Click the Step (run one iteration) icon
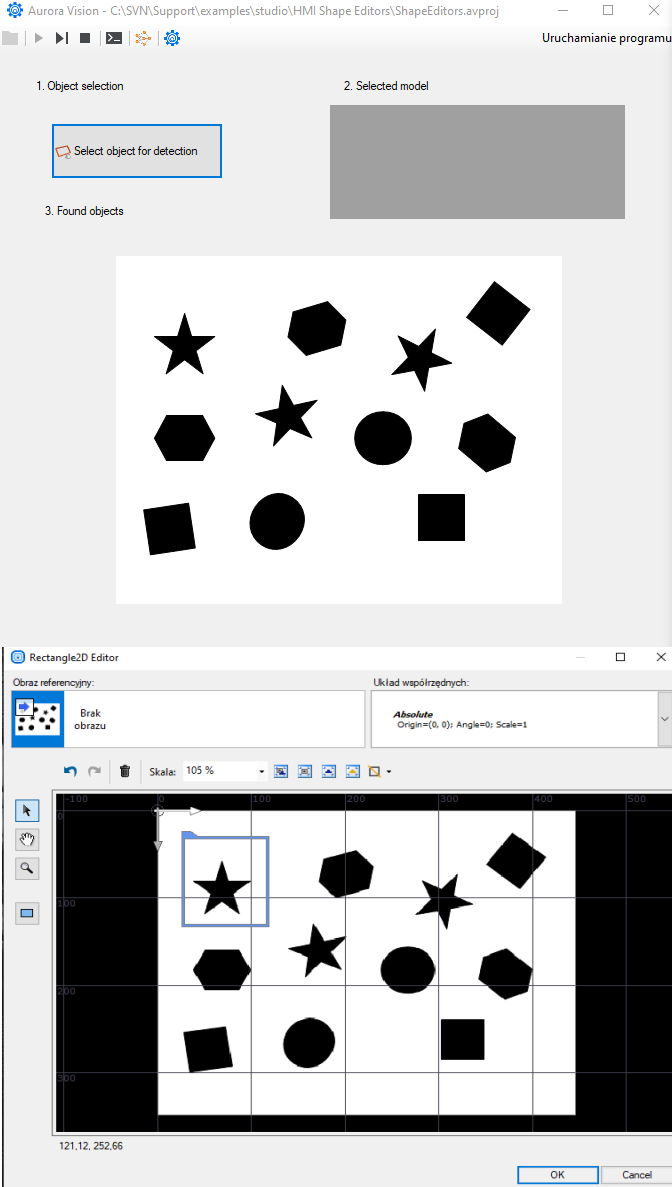 tap(62, 38)
